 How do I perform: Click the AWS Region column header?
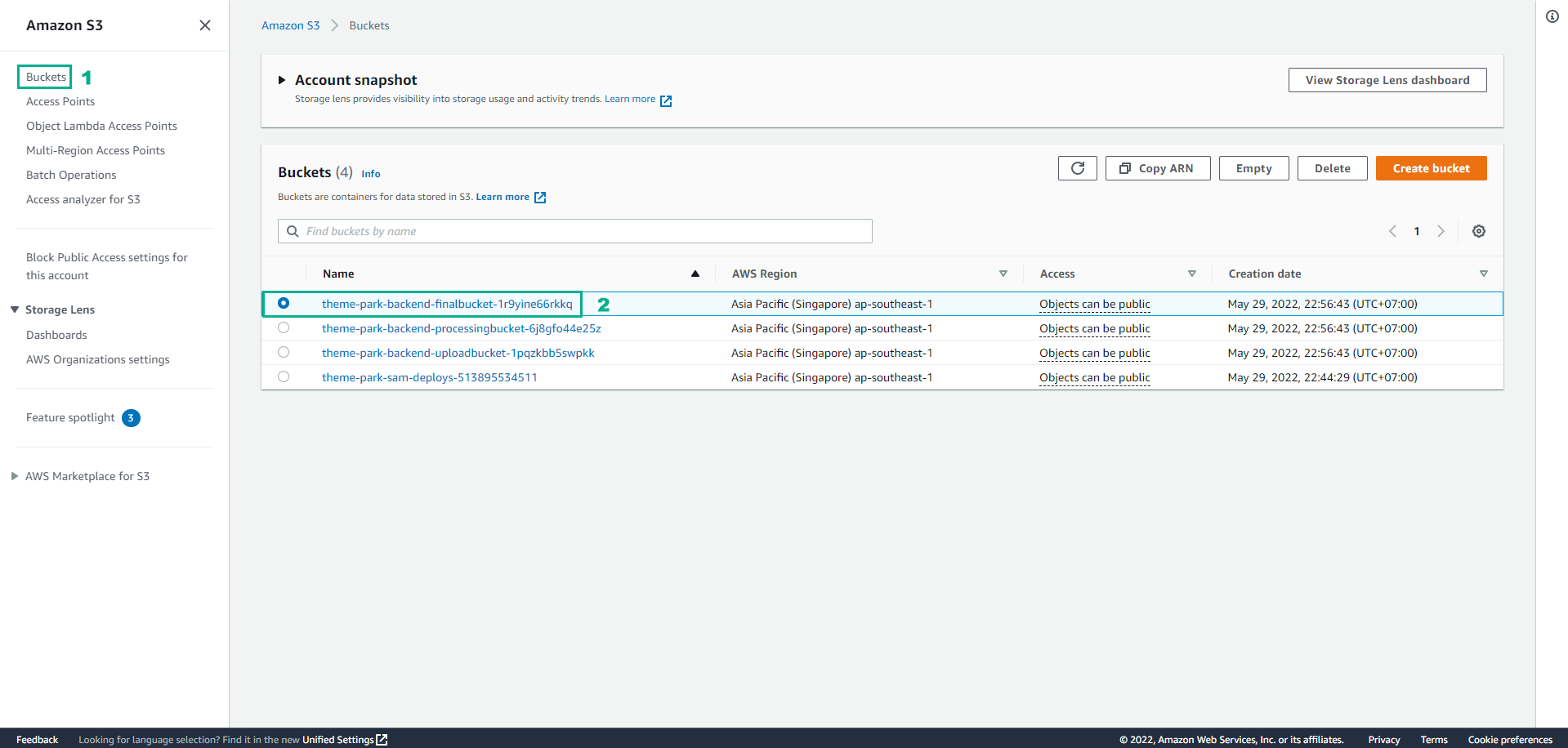pyautogui.click(x=765, y=274)
